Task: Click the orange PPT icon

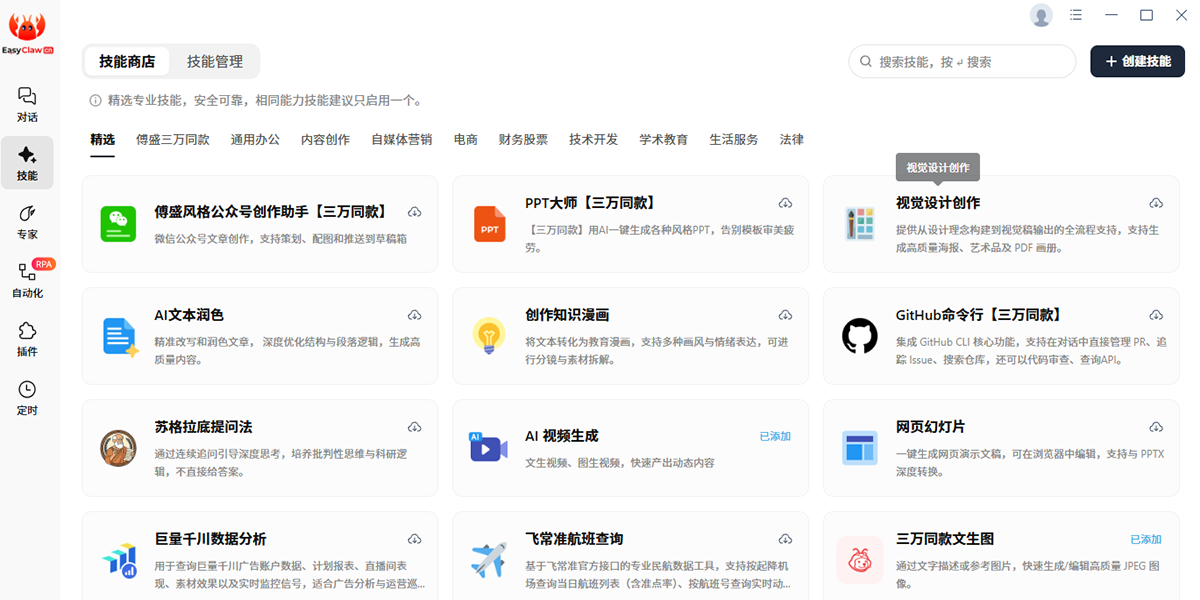Action: pos(490,224)
